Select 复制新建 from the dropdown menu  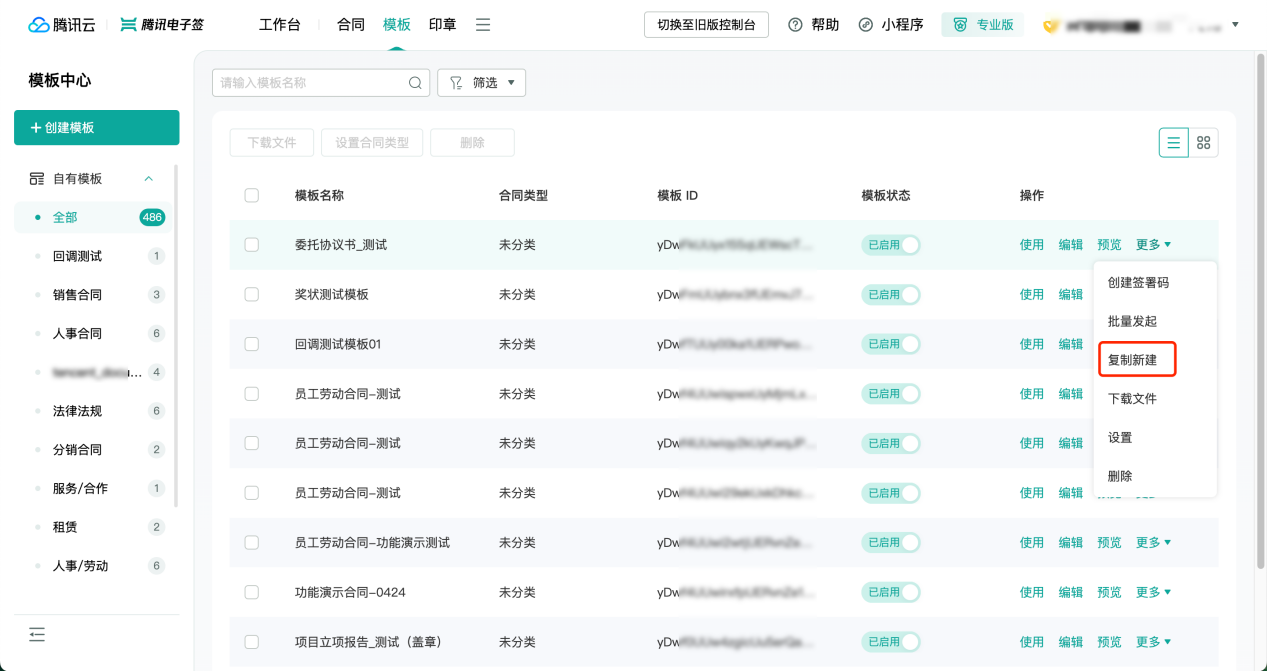coord(1137,360)
